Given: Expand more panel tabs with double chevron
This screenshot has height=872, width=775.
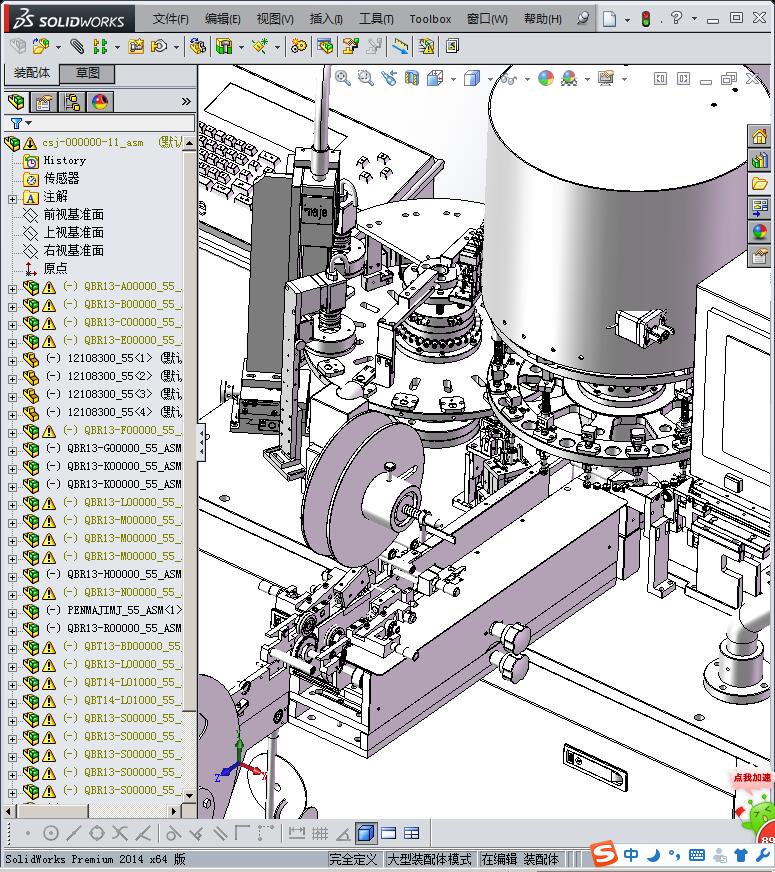Looking at the screenshot, I should (186, 102).
